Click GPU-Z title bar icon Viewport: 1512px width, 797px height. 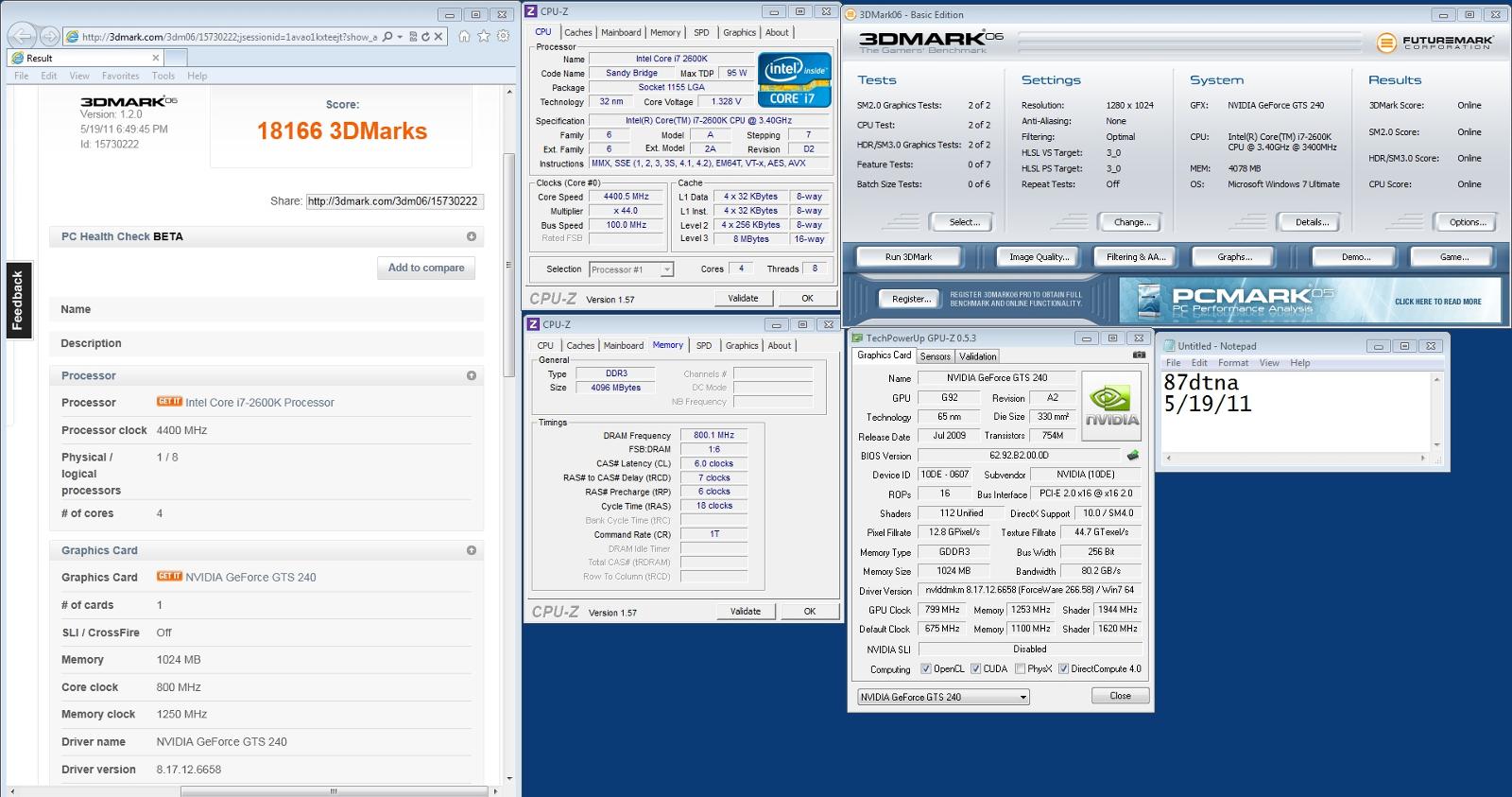(857, 338)
